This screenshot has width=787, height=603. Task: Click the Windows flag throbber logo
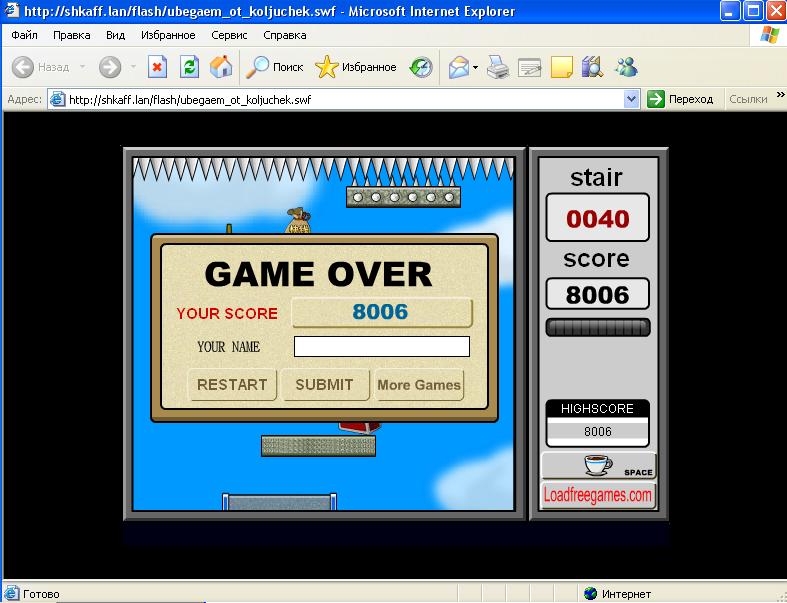[x=769, y=35]
